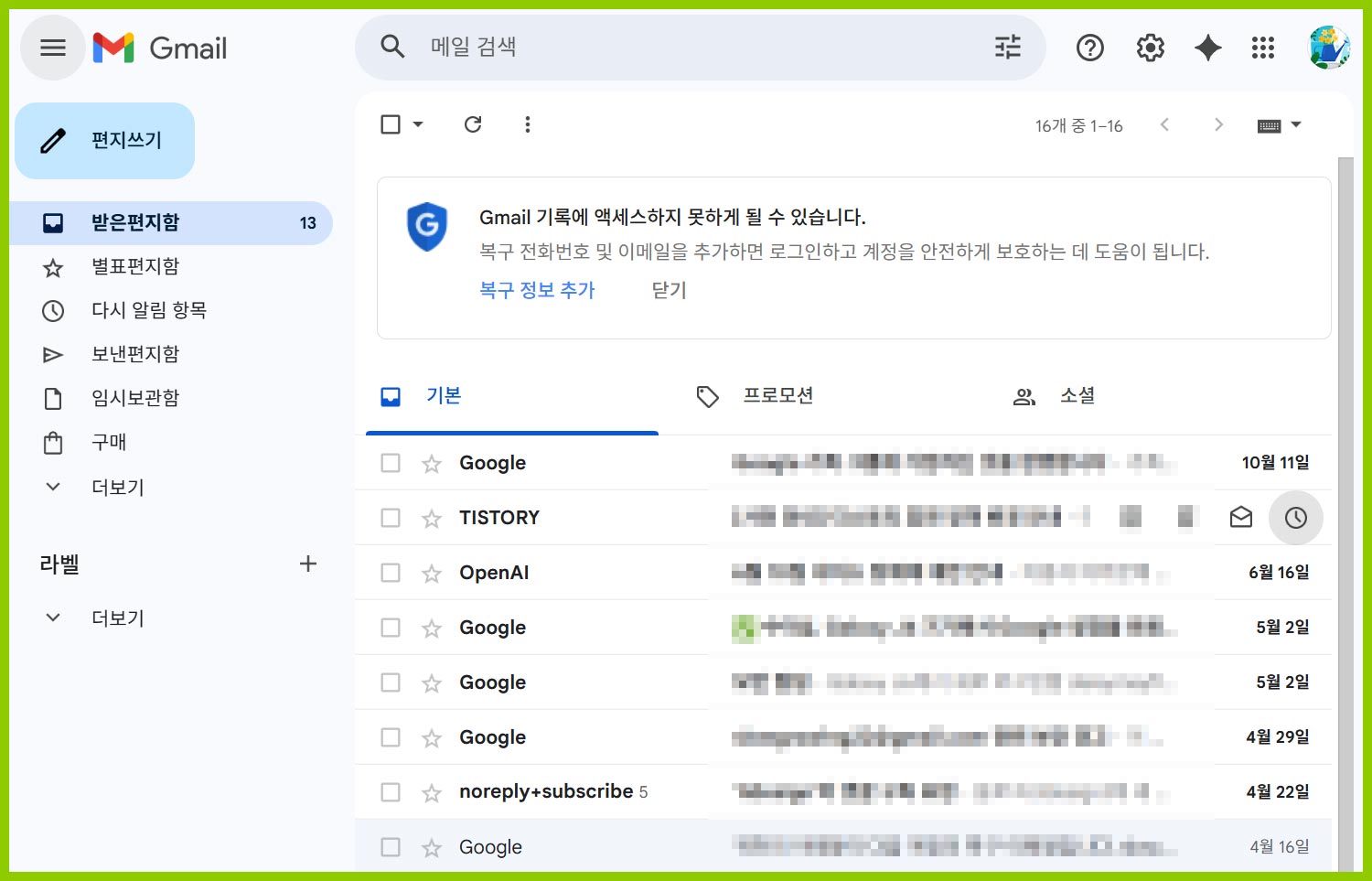Click the Gmail logo
This screenshot has width=1372, height=881.
[160, 48]
